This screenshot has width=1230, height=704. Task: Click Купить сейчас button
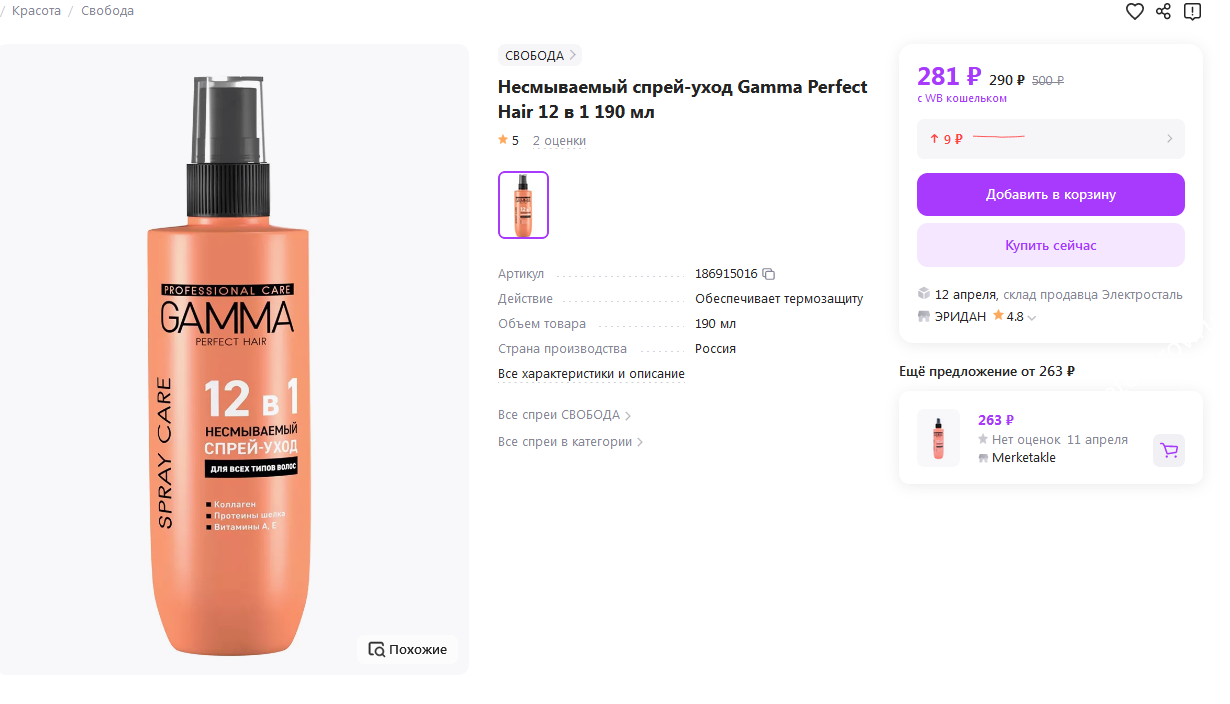click(1051, 245)
